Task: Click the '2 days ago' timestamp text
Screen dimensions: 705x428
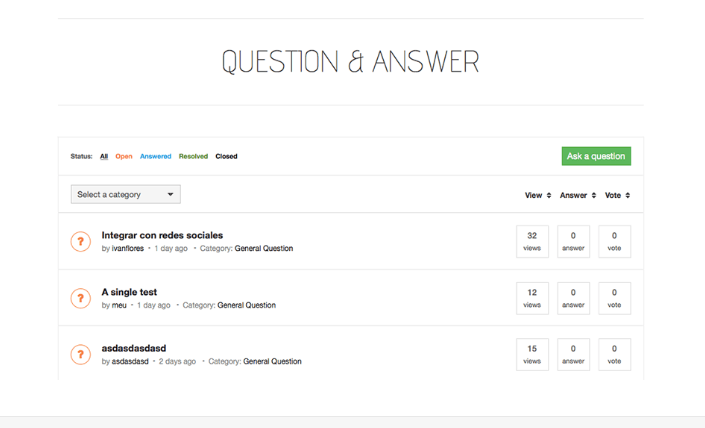Action: [x=177, y=361]
